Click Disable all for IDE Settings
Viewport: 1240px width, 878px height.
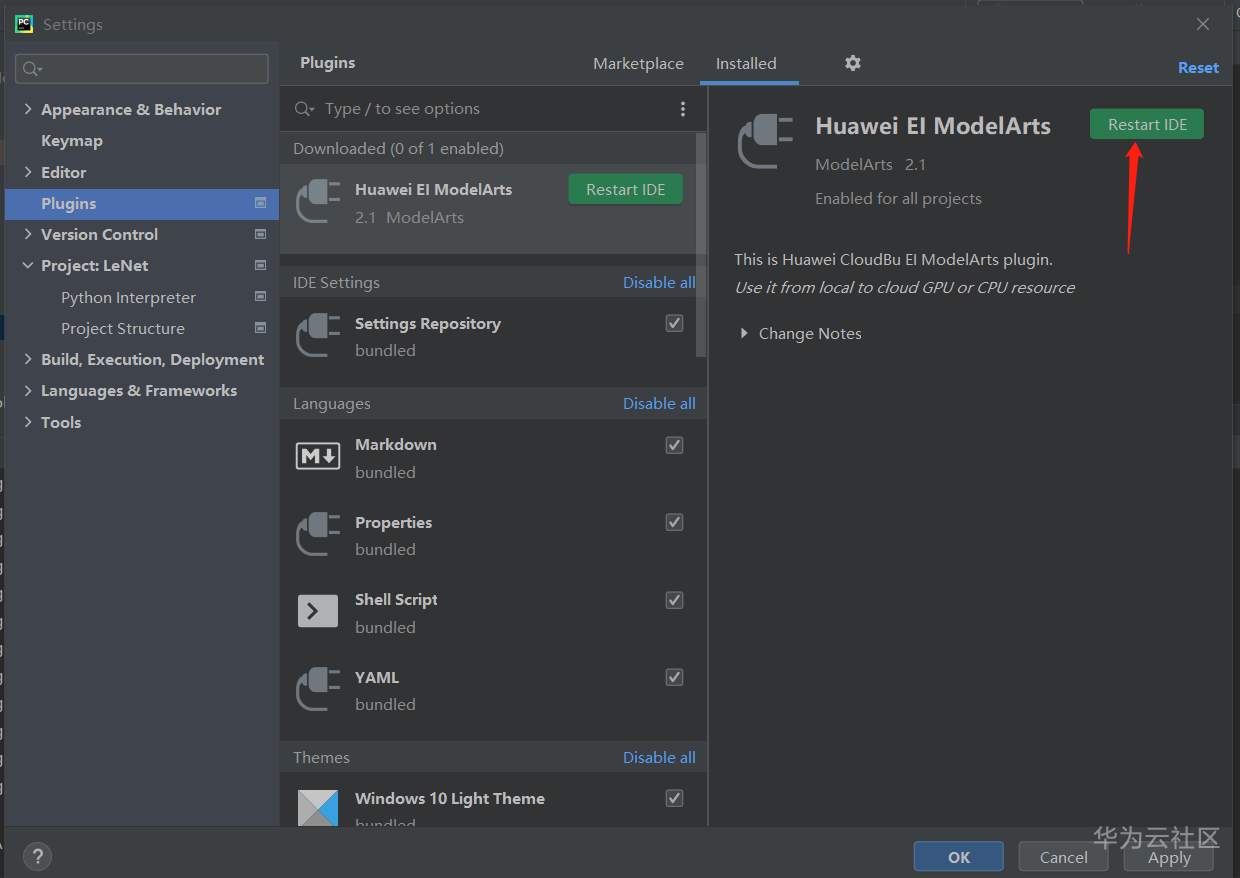pos(659,282)
